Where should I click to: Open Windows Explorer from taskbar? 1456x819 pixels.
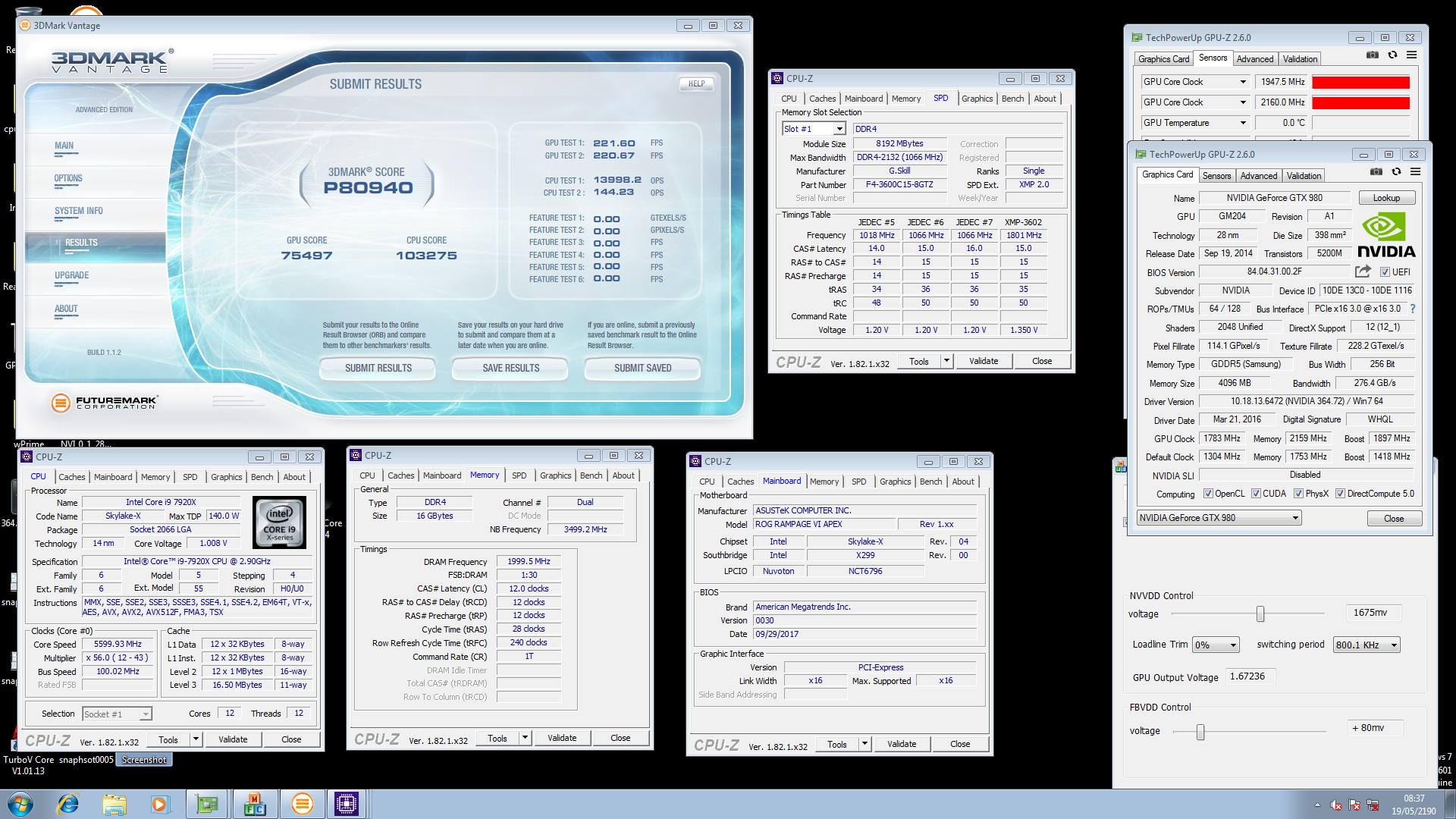(x=115, y=804)
